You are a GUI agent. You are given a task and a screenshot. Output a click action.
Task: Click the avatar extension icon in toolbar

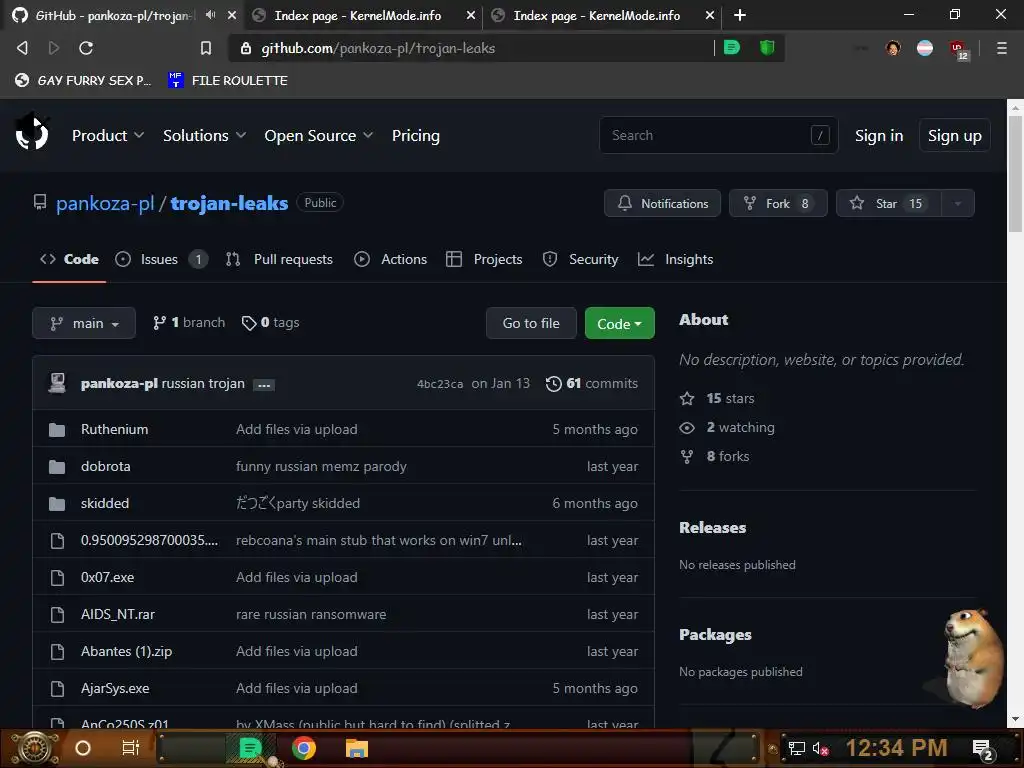click(x=893, y=48)
